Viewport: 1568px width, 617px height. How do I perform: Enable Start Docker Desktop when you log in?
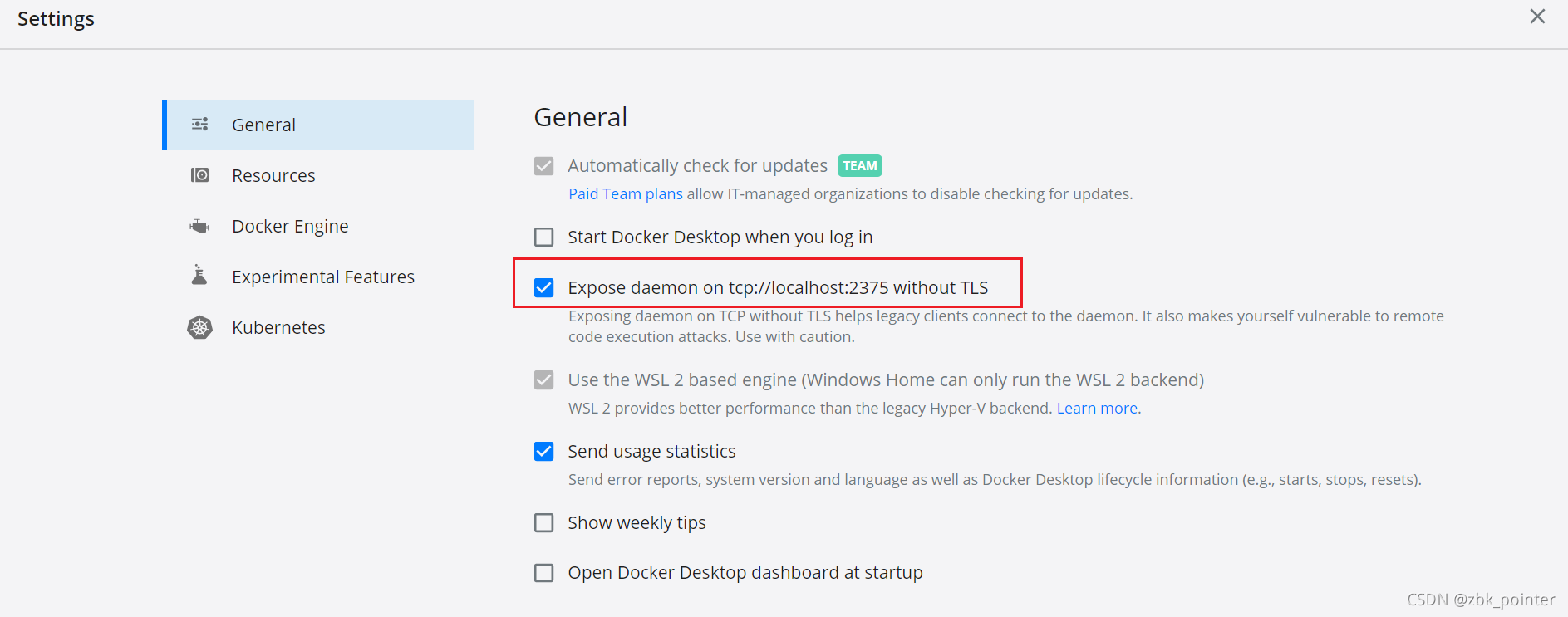[544, 237]
